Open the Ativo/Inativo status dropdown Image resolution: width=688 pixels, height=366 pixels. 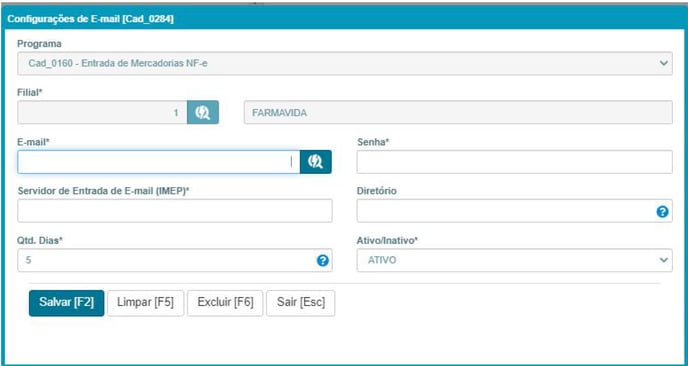coord(514,260)
